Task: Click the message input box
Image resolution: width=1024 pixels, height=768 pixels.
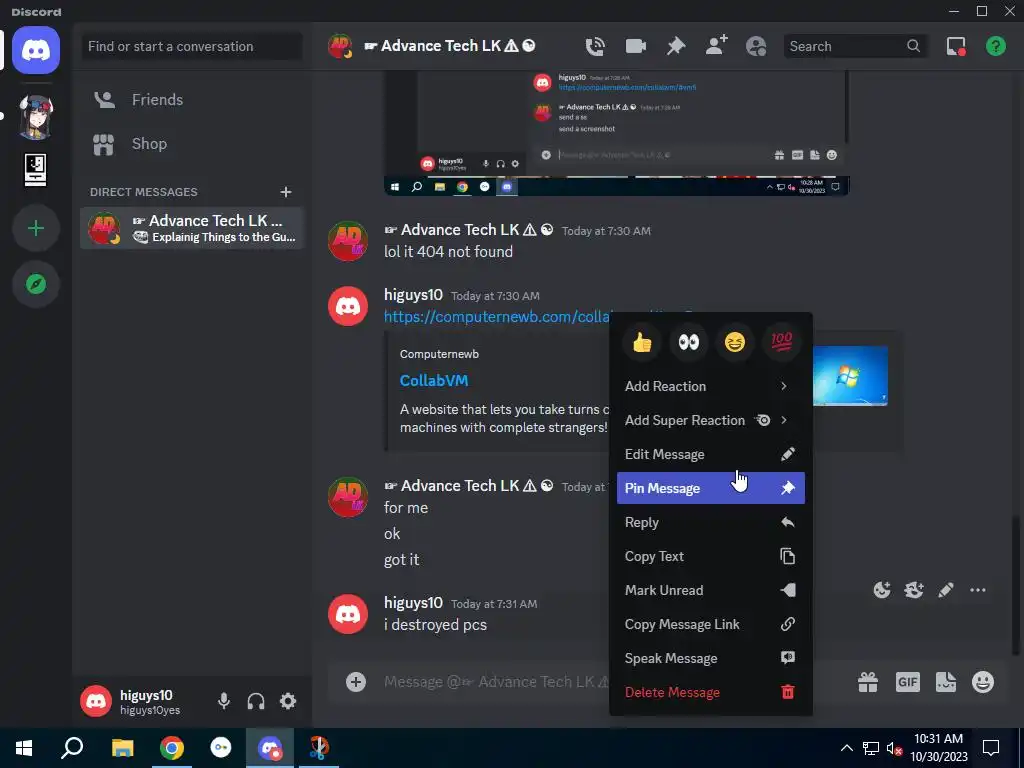Action: click(496, 682)
